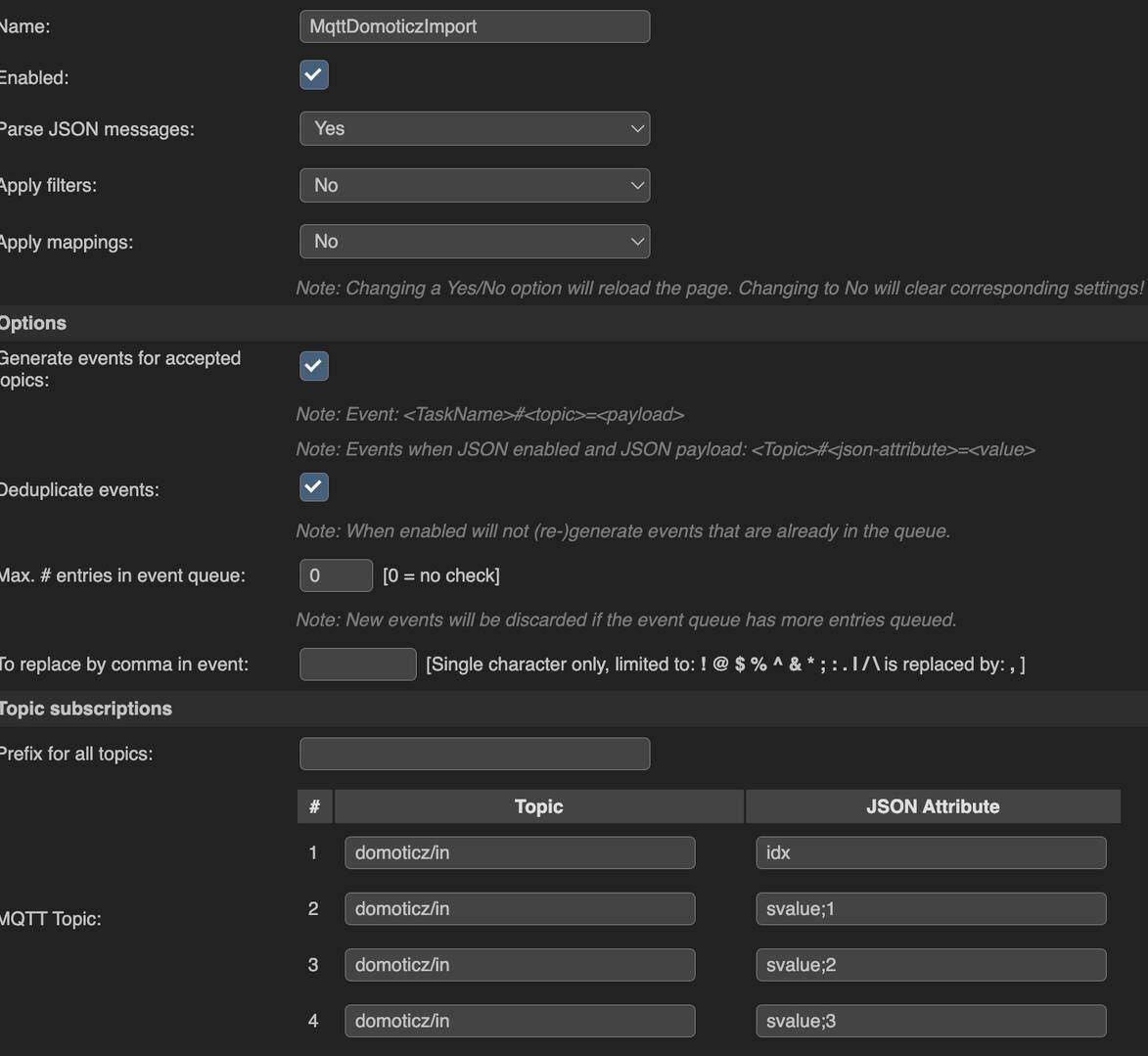Click row number 3 in topic table

coord(312,964)
